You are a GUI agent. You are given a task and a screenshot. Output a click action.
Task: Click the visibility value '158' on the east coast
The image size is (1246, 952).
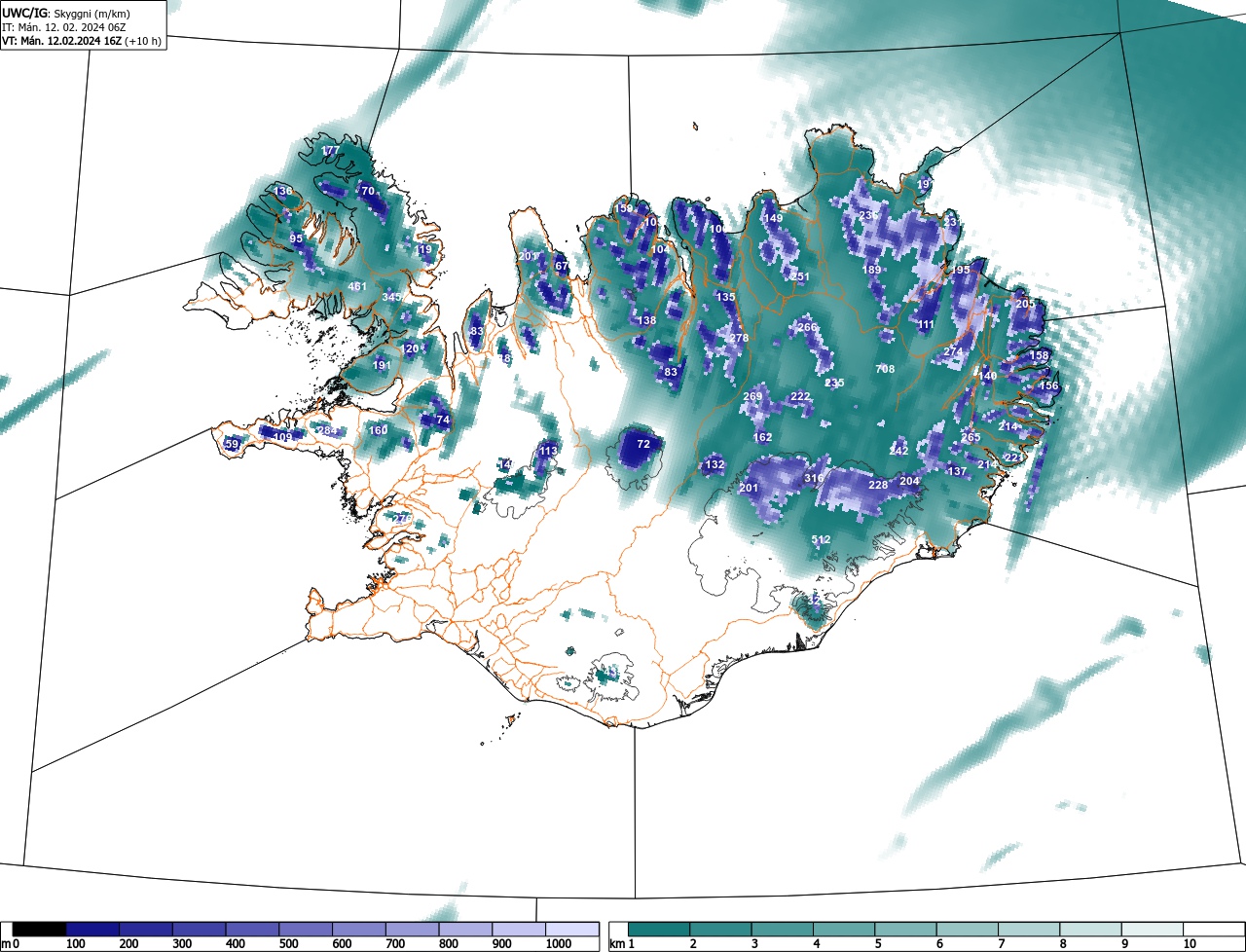[1039, 355]
